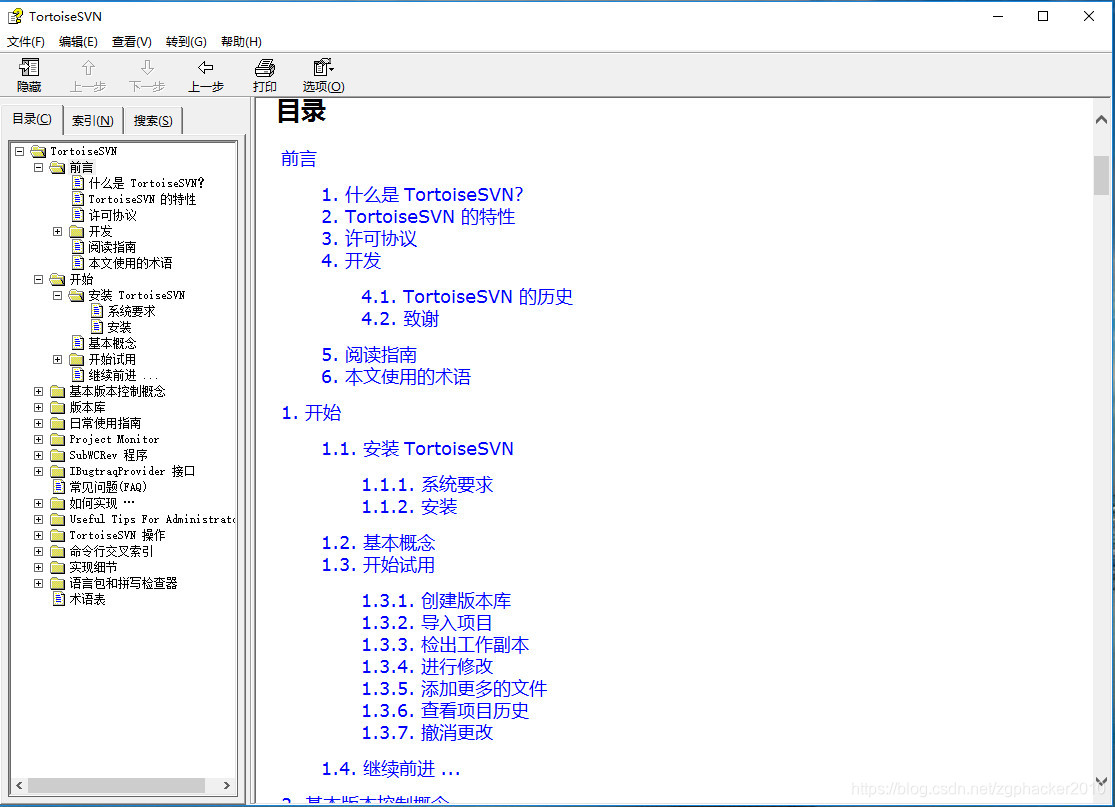Click the back arrow (上一步) toolbar icon
1115x807 pixels.
[206, 68]
